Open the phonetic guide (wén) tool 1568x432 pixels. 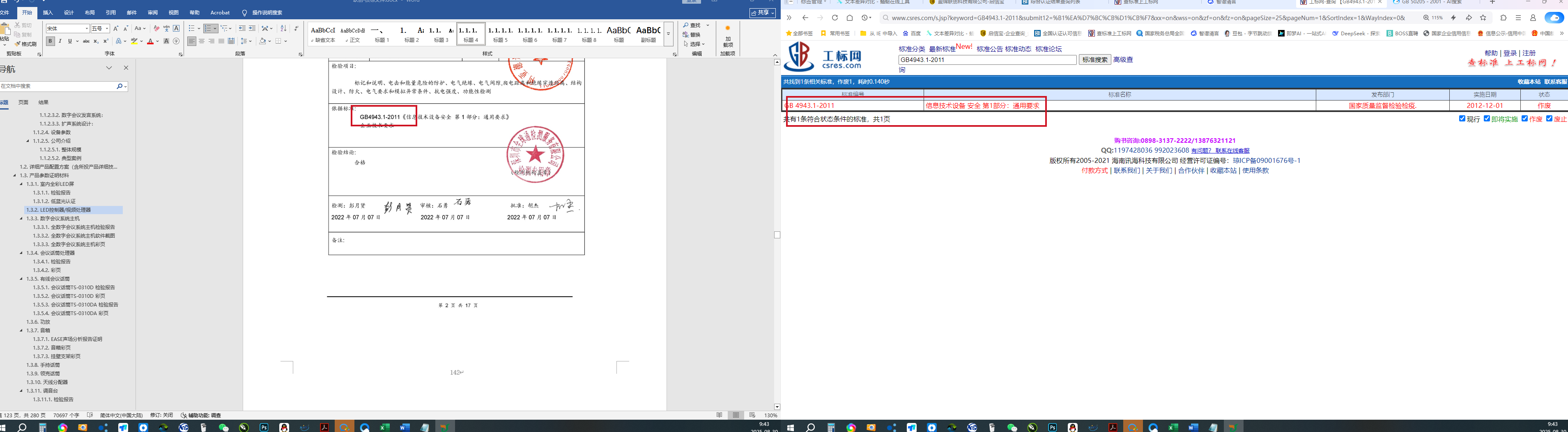[166, 29]
